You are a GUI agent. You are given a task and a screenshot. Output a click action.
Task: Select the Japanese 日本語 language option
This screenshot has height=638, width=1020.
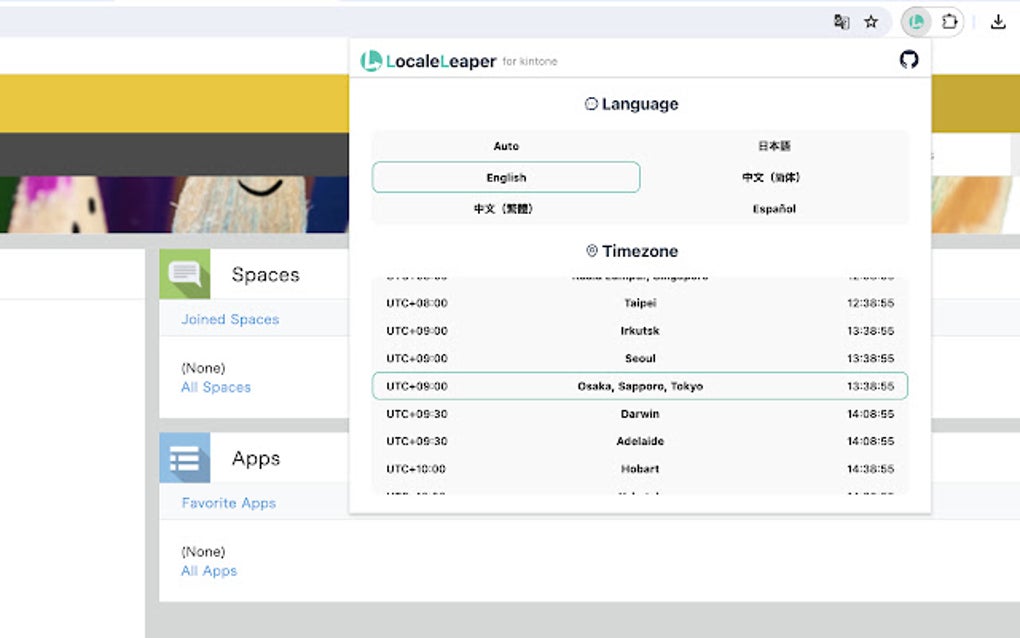pos(774,146)
